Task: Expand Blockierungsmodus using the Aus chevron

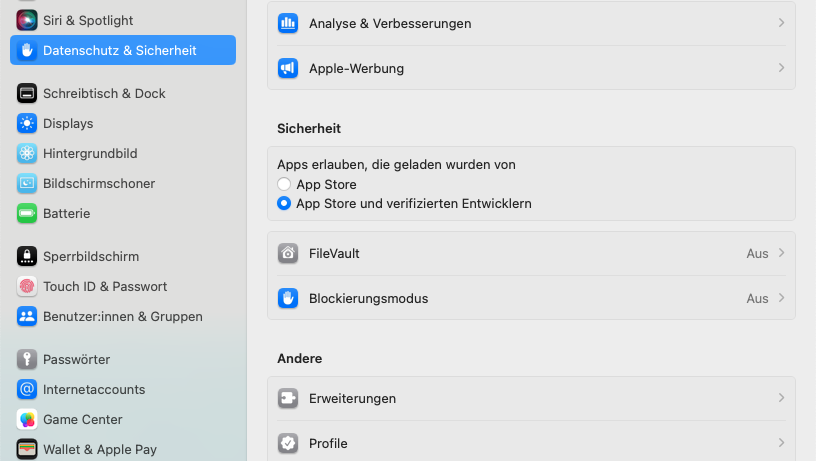Action: tap(781, 298)
